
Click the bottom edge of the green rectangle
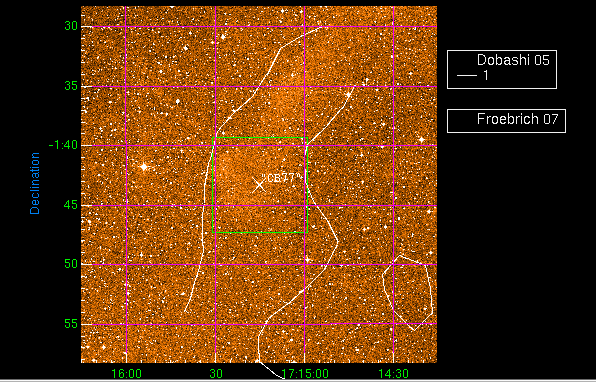(x=260, y=232)
